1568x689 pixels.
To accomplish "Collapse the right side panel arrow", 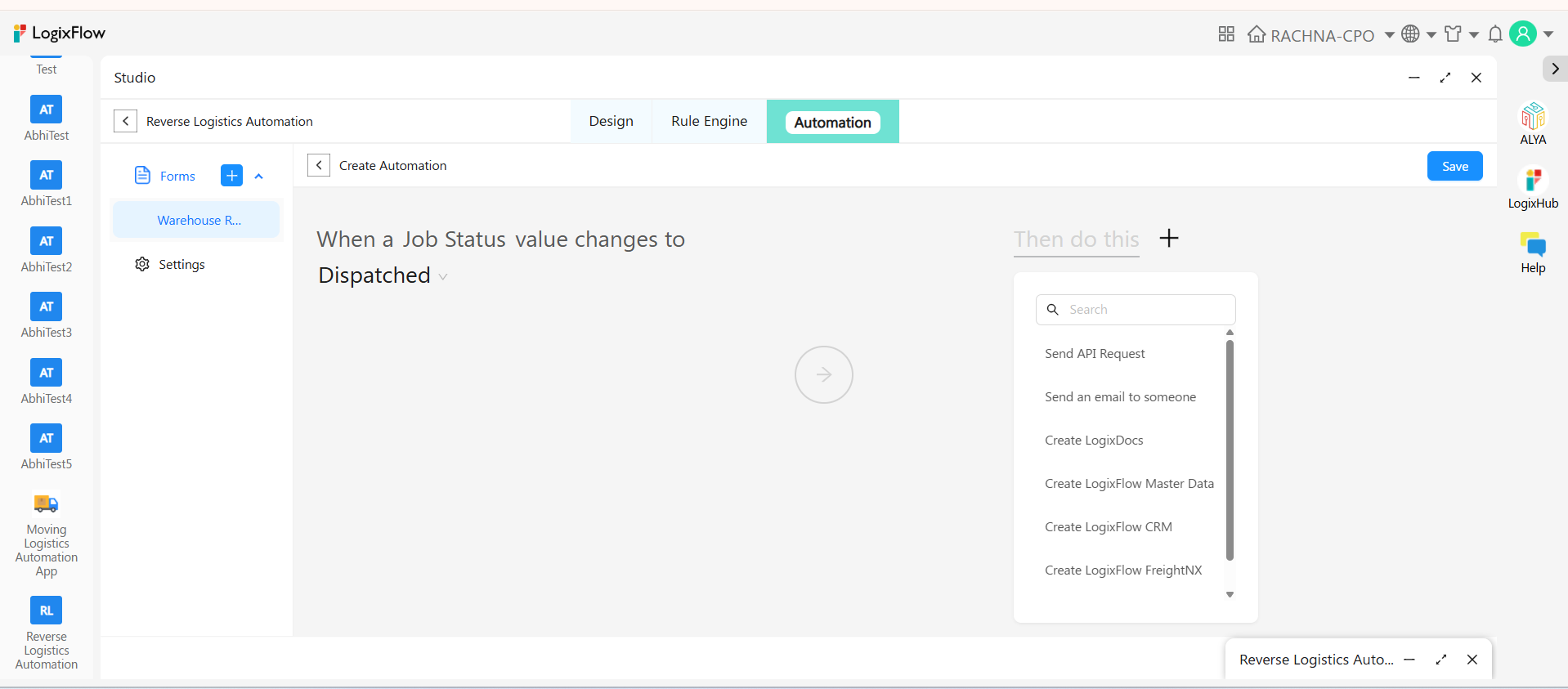I will coord(1555,69).
